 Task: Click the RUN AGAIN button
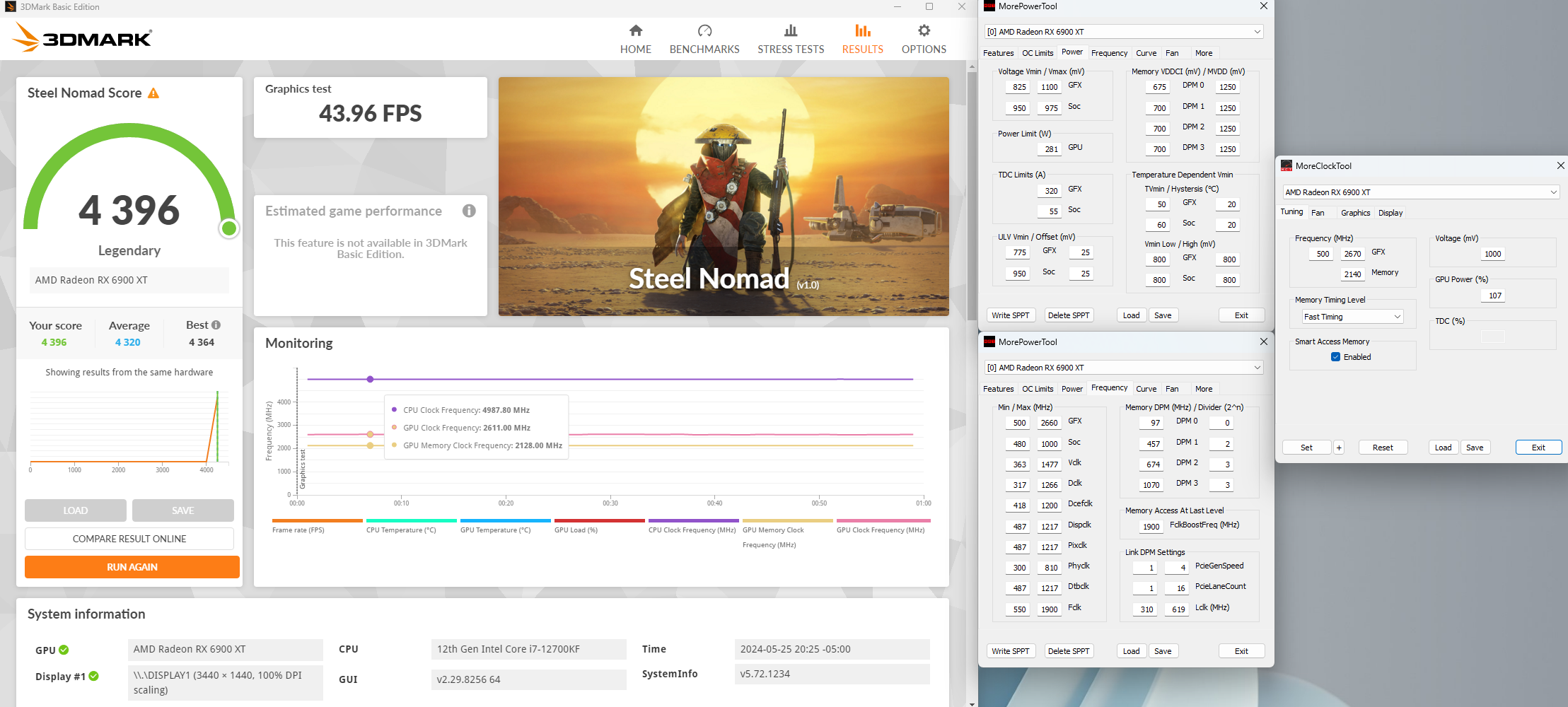tap(132, 566)
